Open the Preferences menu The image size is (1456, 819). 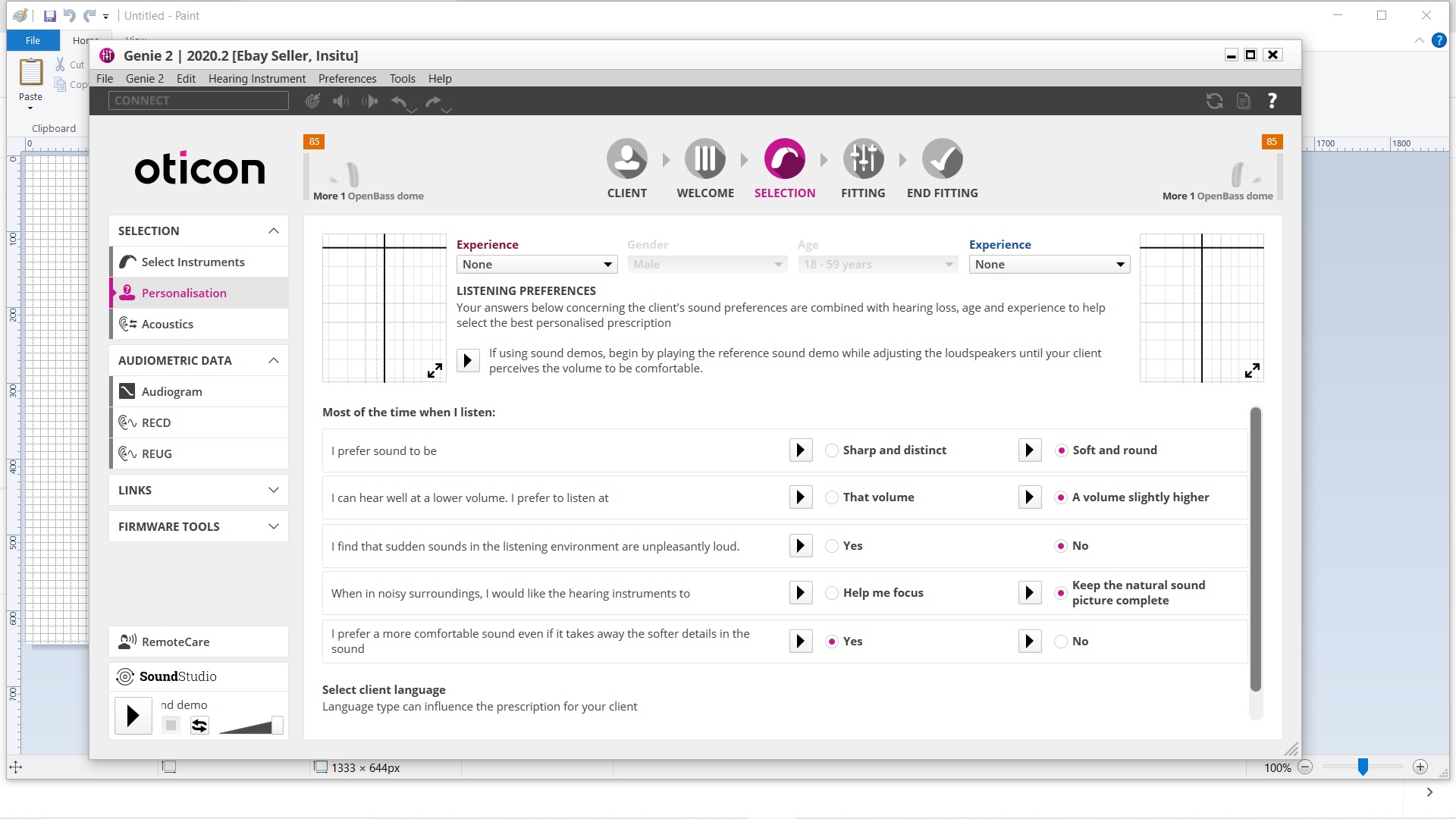[347, 79]
